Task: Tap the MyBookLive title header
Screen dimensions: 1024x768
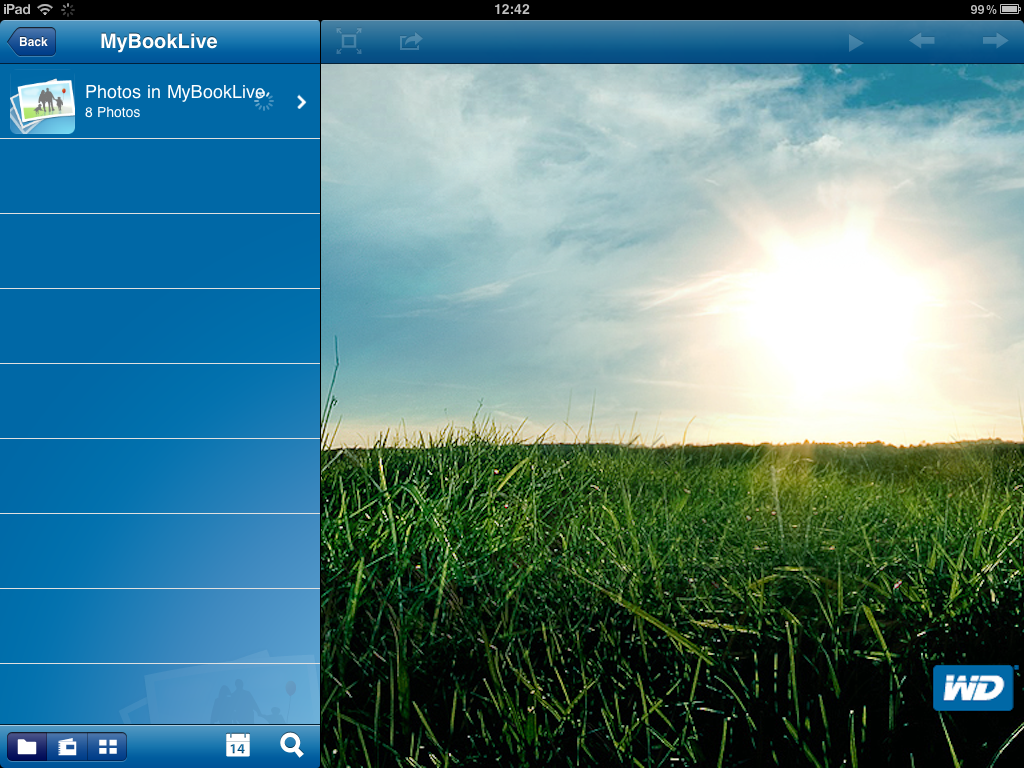Action: pyautogui.click(x=159, y=42)
